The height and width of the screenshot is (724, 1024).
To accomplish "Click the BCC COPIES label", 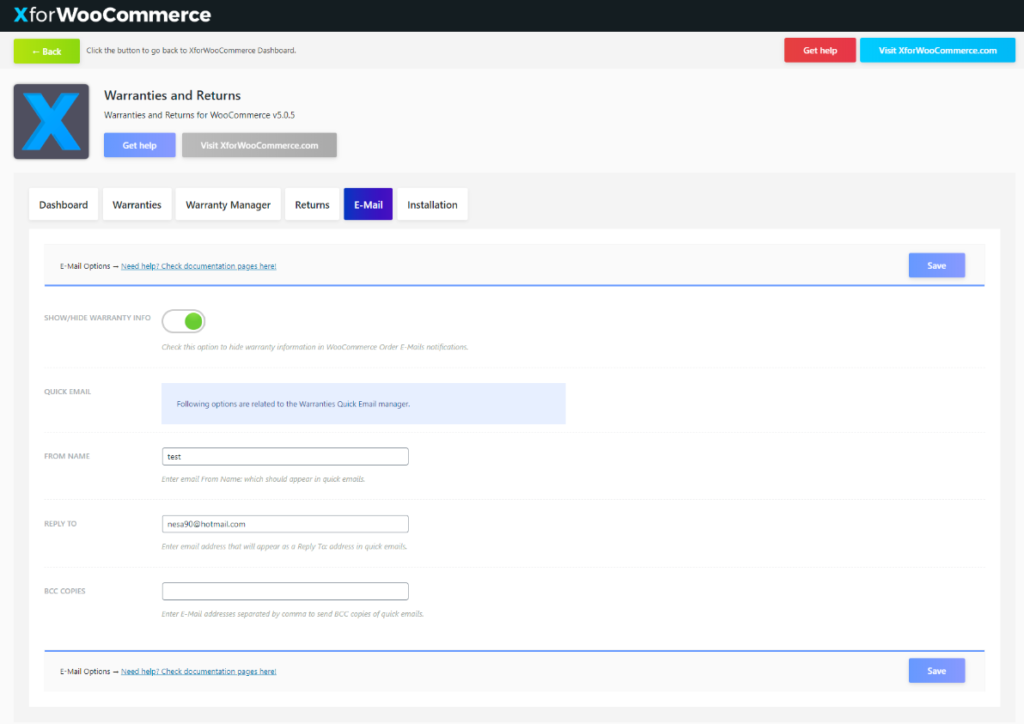I will 65,591.
